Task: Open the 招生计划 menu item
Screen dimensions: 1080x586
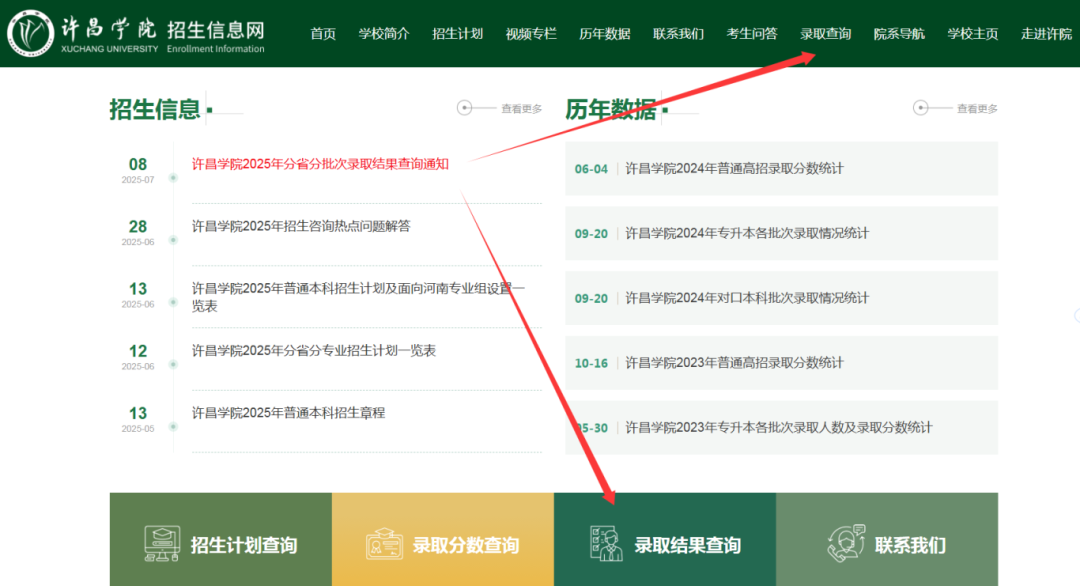Action: 457,34
